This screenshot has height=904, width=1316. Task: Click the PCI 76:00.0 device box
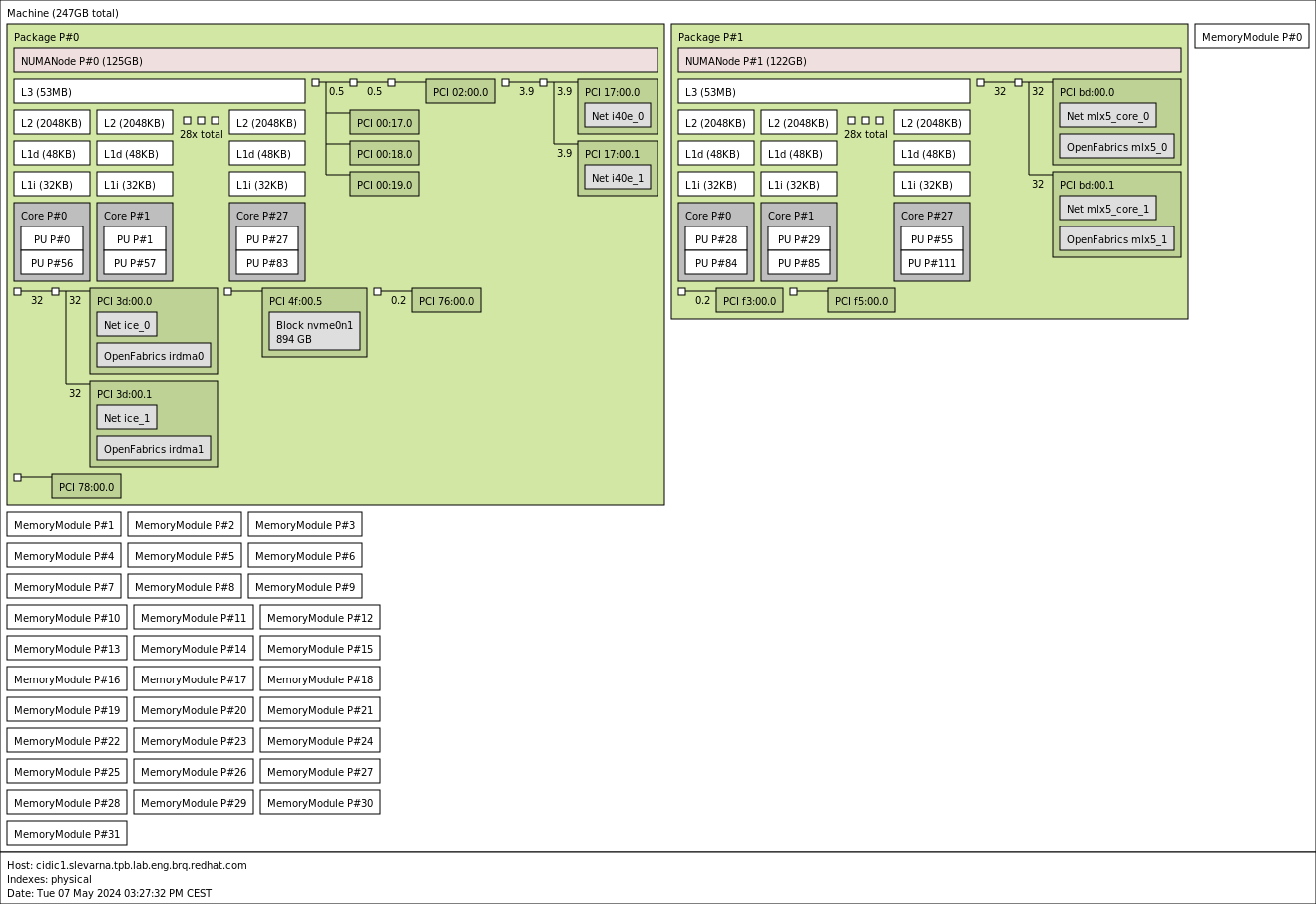coord(446,301)
